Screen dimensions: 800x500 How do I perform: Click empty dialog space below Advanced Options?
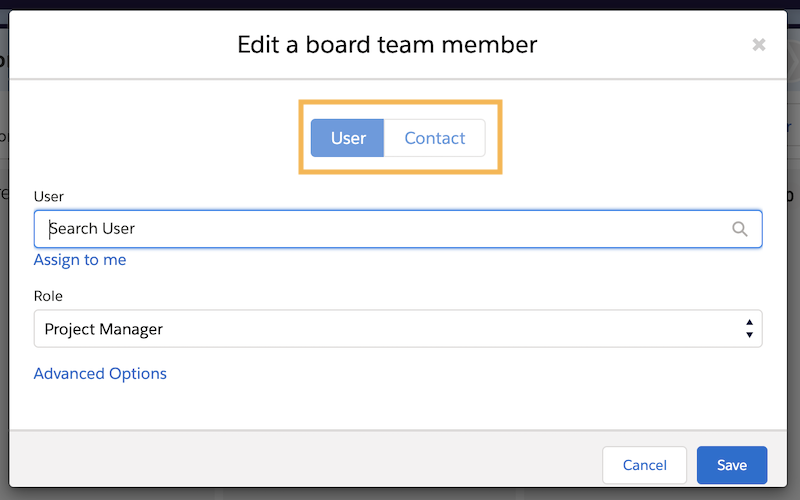pos(398,407)
